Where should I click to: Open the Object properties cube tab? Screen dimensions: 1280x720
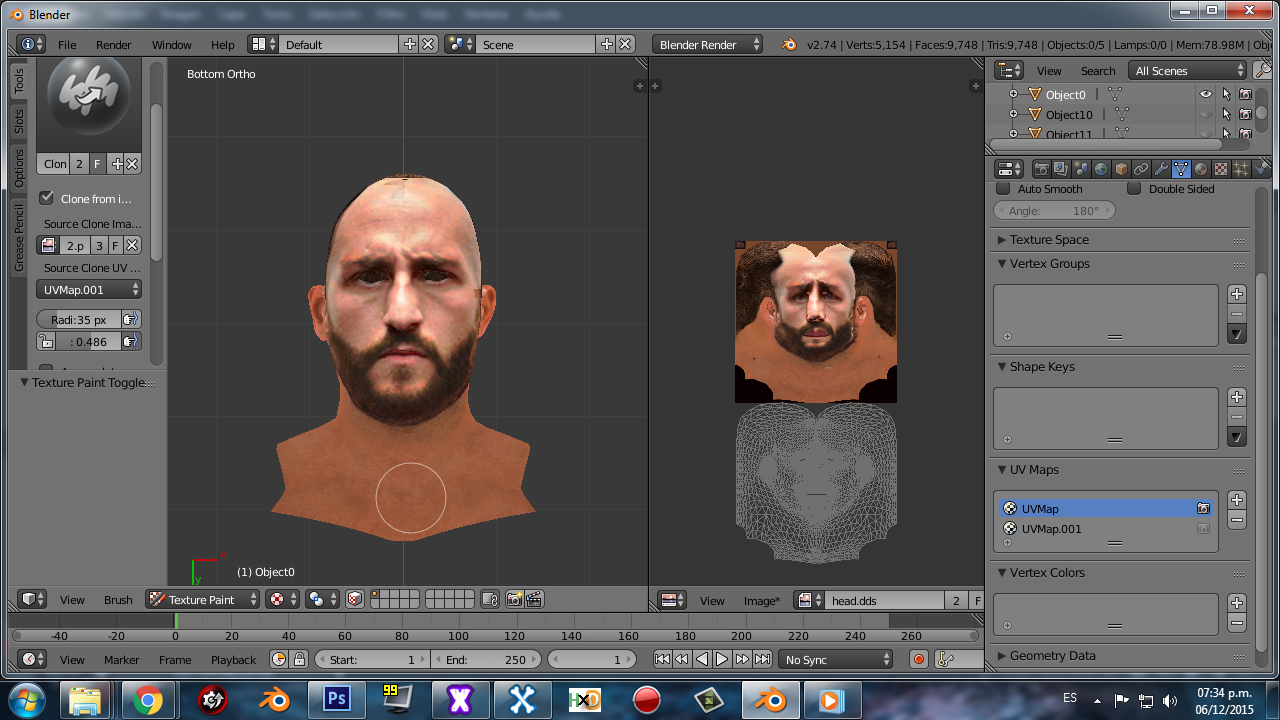tap(1121, 169)
